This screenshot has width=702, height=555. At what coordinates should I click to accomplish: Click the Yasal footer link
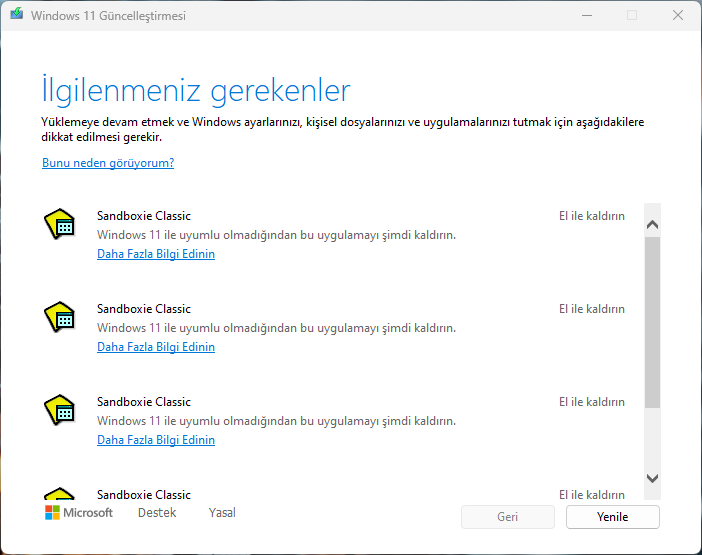[x=222, y=512]
